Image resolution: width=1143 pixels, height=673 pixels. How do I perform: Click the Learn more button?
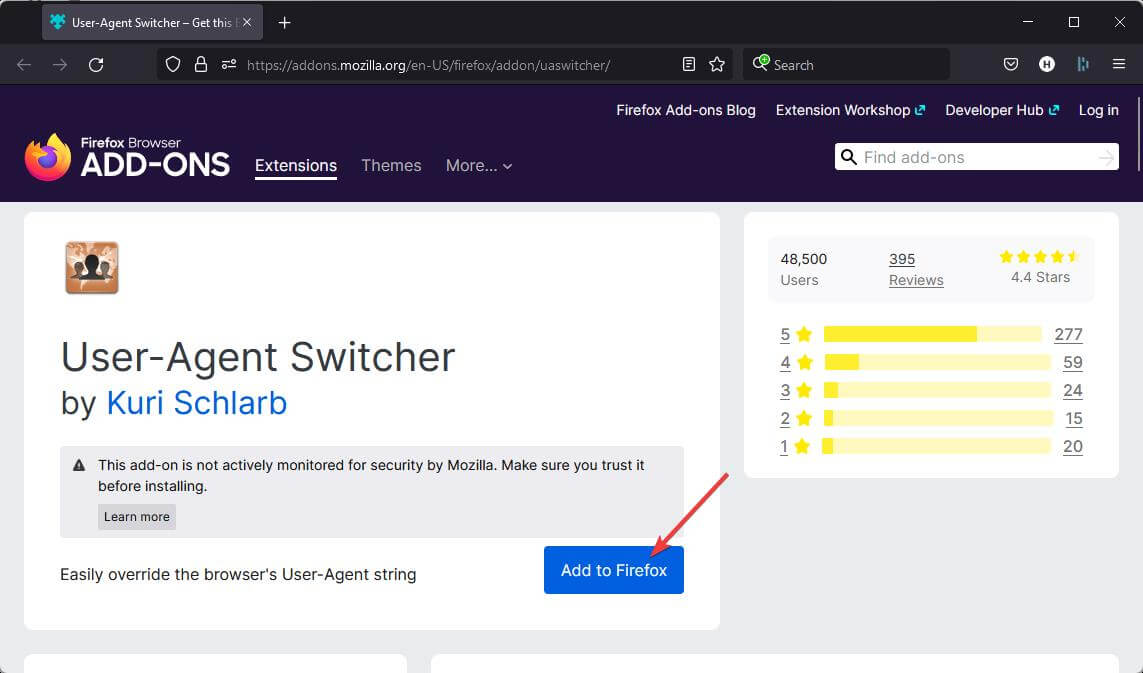[x=137, y=517]
